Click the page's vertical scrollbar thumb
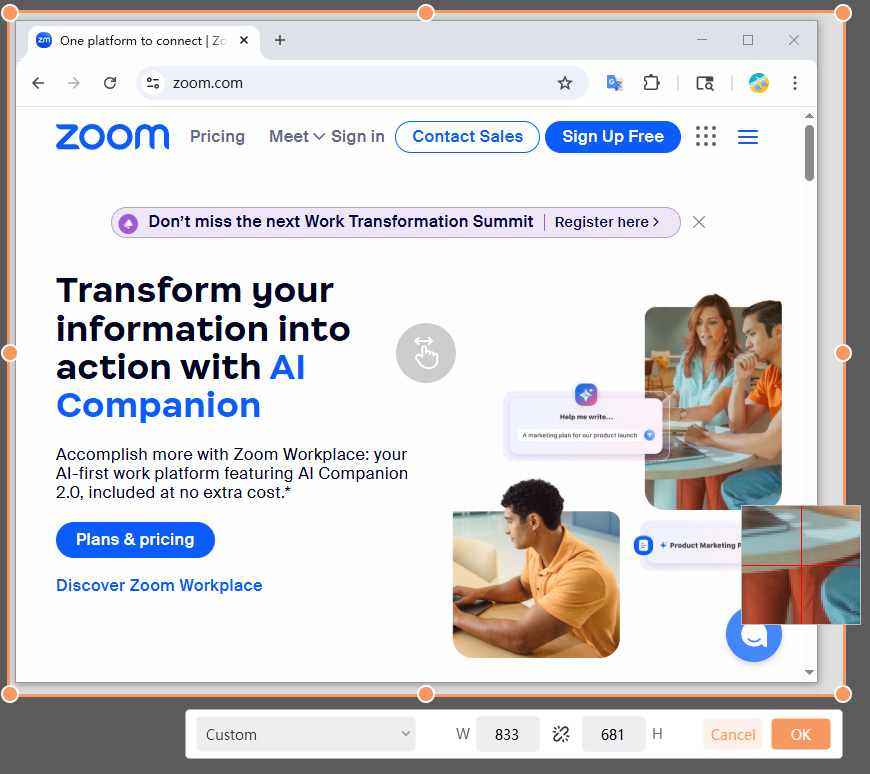This screenshot has width=870, height=774. point(810,153)
